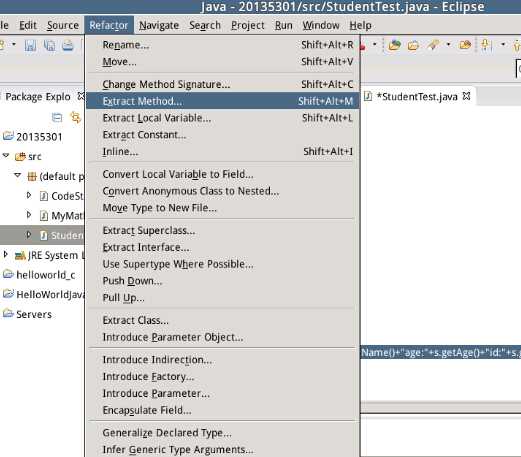Select Infer Generic Type Arguments...

223,449
